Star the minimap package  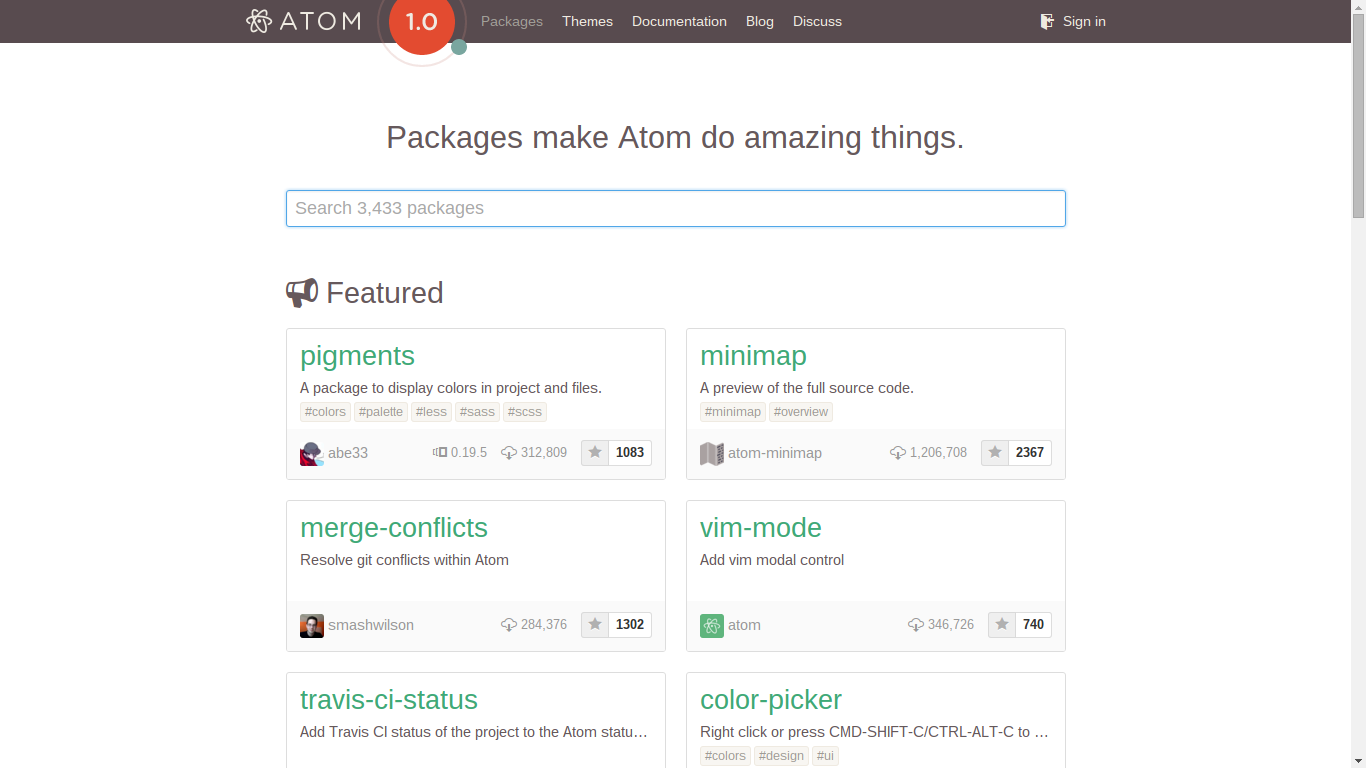click(995, 453)
